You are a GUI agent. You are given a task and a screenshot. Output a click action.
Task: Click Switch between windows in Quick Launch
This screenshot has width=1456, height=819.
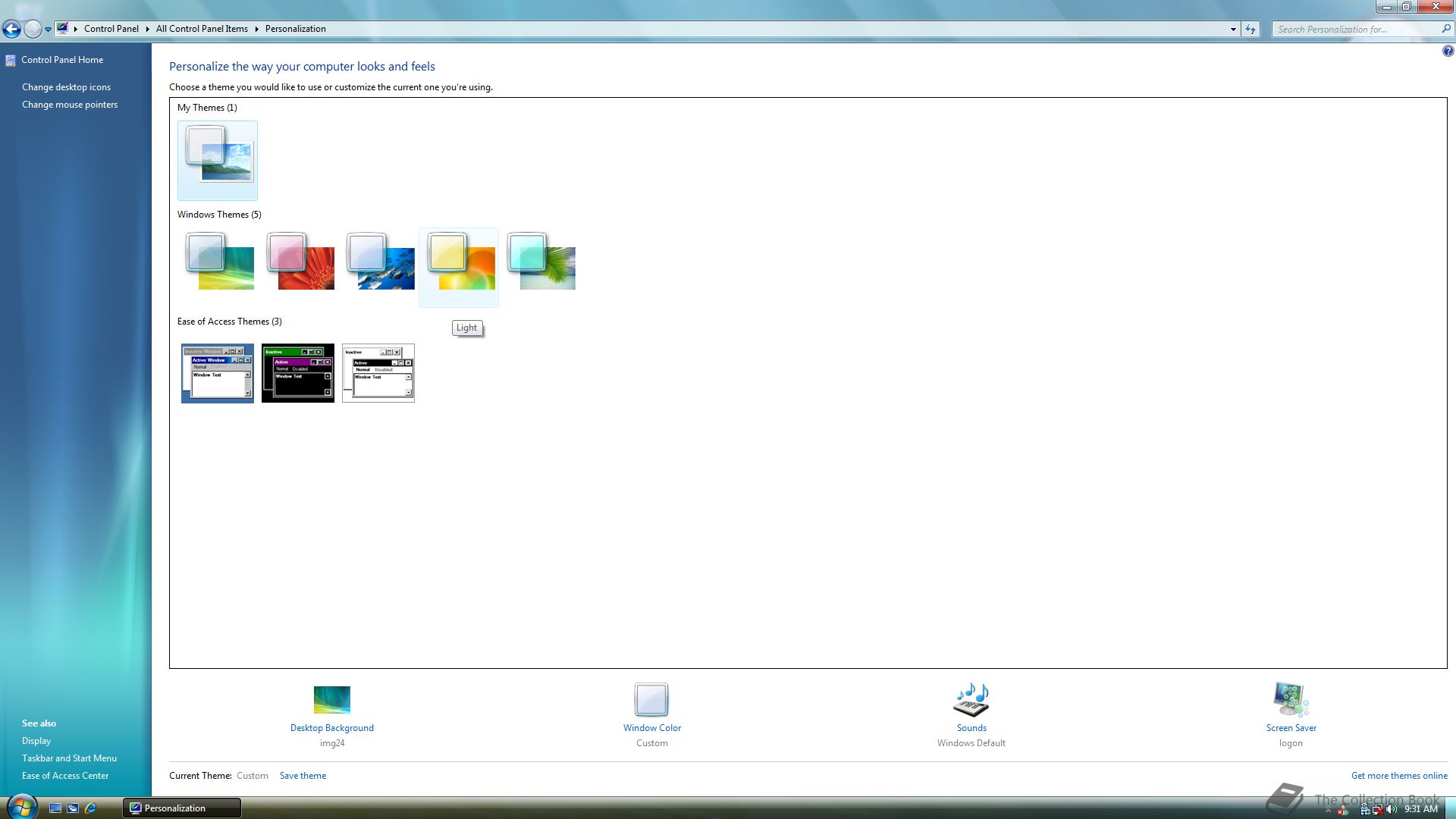point(73,808)
